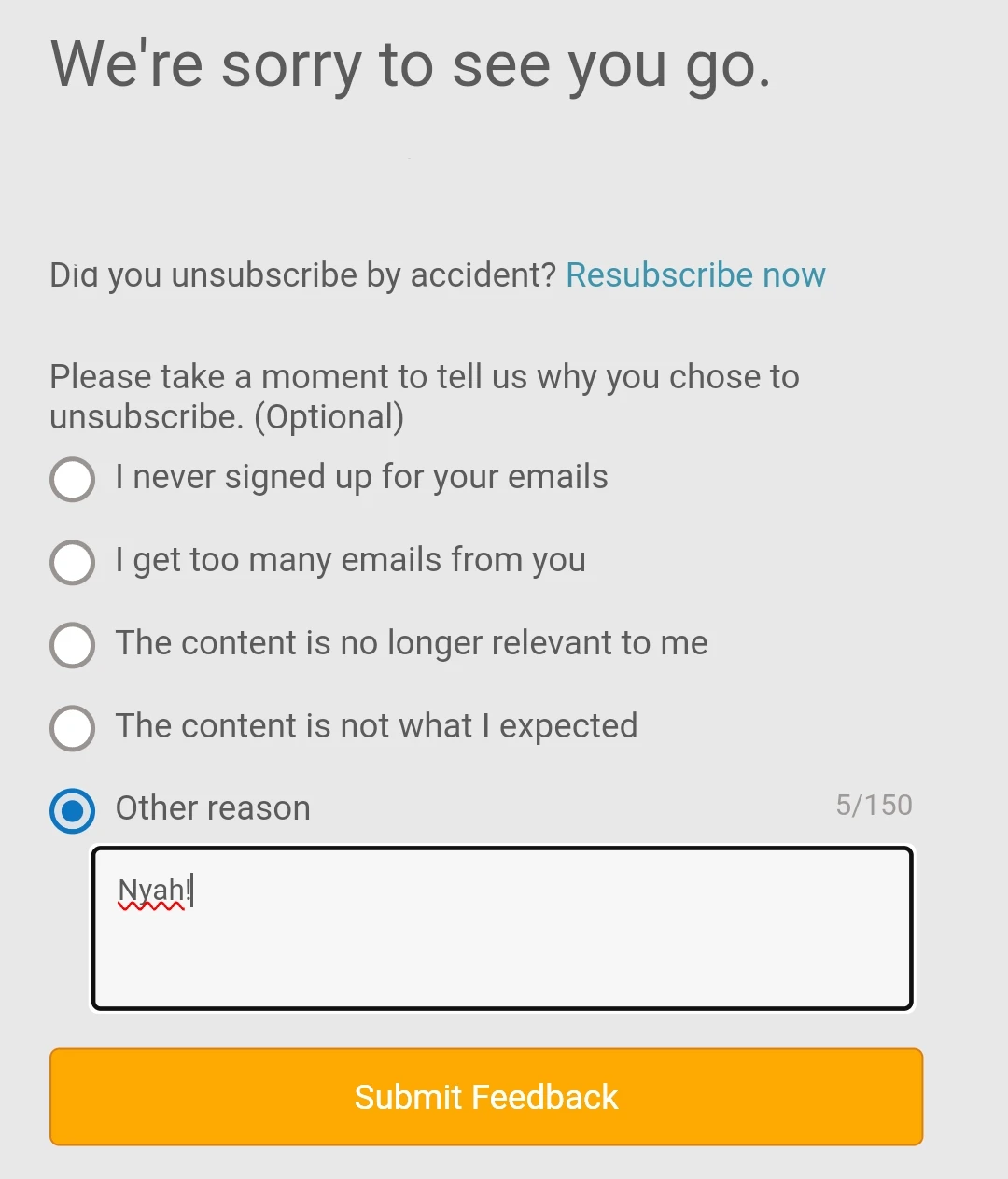Select the 'I never signed up' radio button
1008x1179 pixels.
point(72,480)
